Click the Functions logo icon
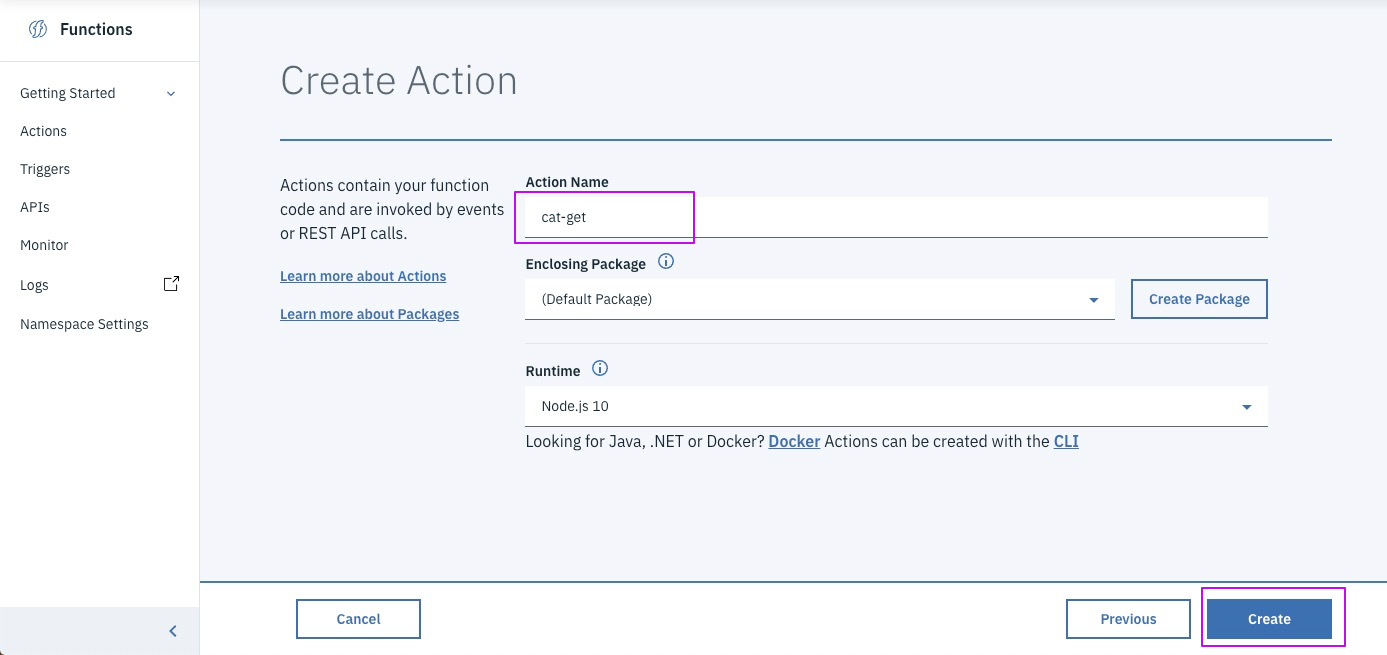The image size is (1387, 655). pos(38,29)
